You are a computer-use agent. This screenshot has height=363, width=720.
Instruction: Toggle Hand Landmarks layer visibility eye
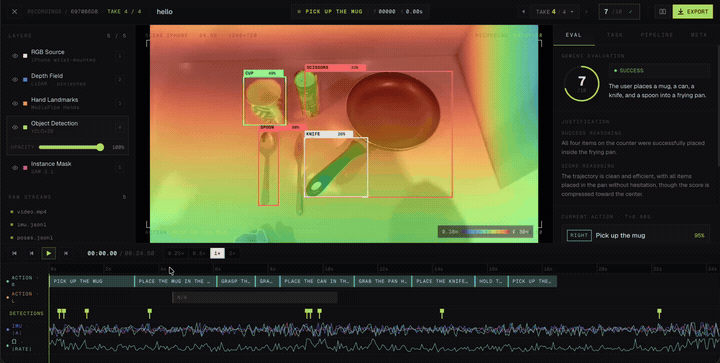click(x=15, y=103)
